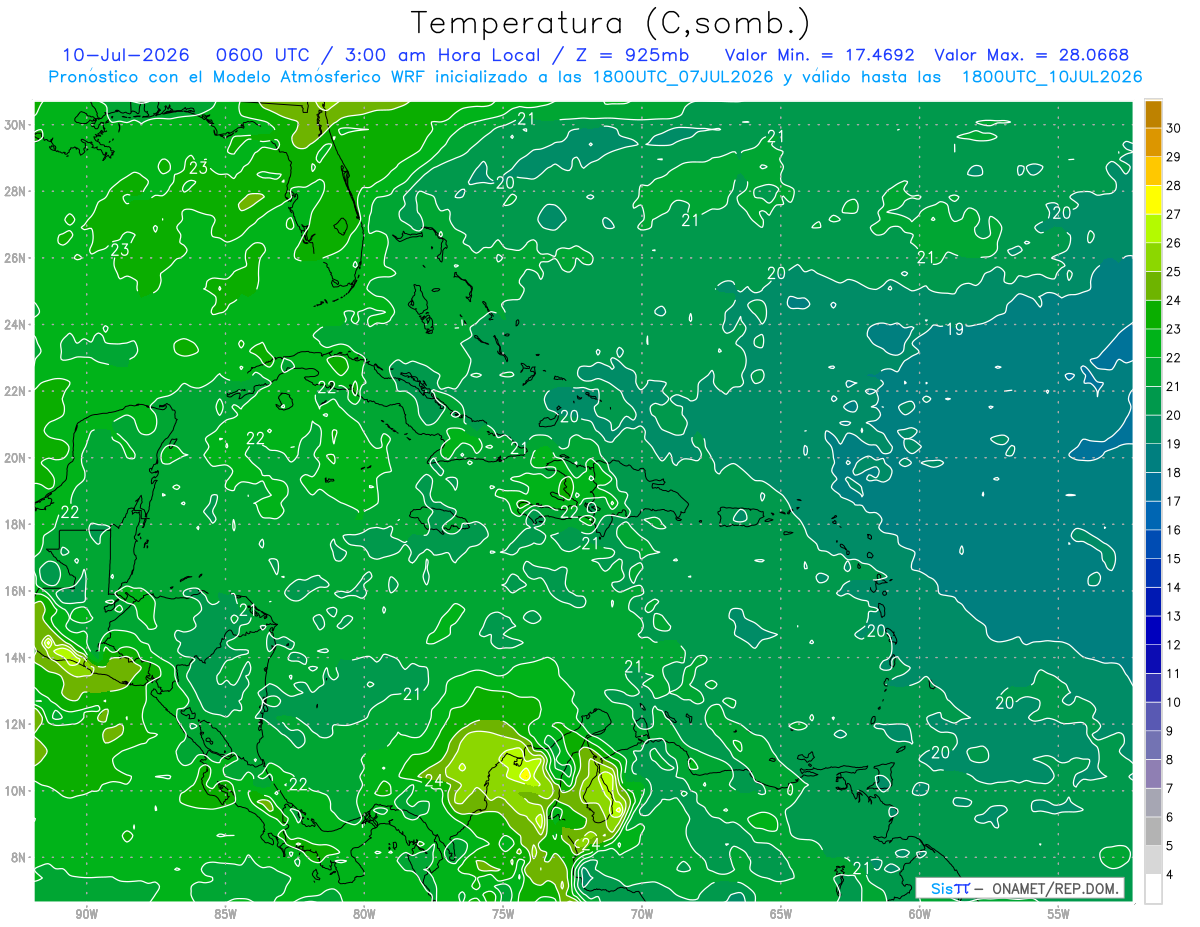1200x927 pixels.
Task: Click the '28N' latitude axis label
Action: point(16,191)
